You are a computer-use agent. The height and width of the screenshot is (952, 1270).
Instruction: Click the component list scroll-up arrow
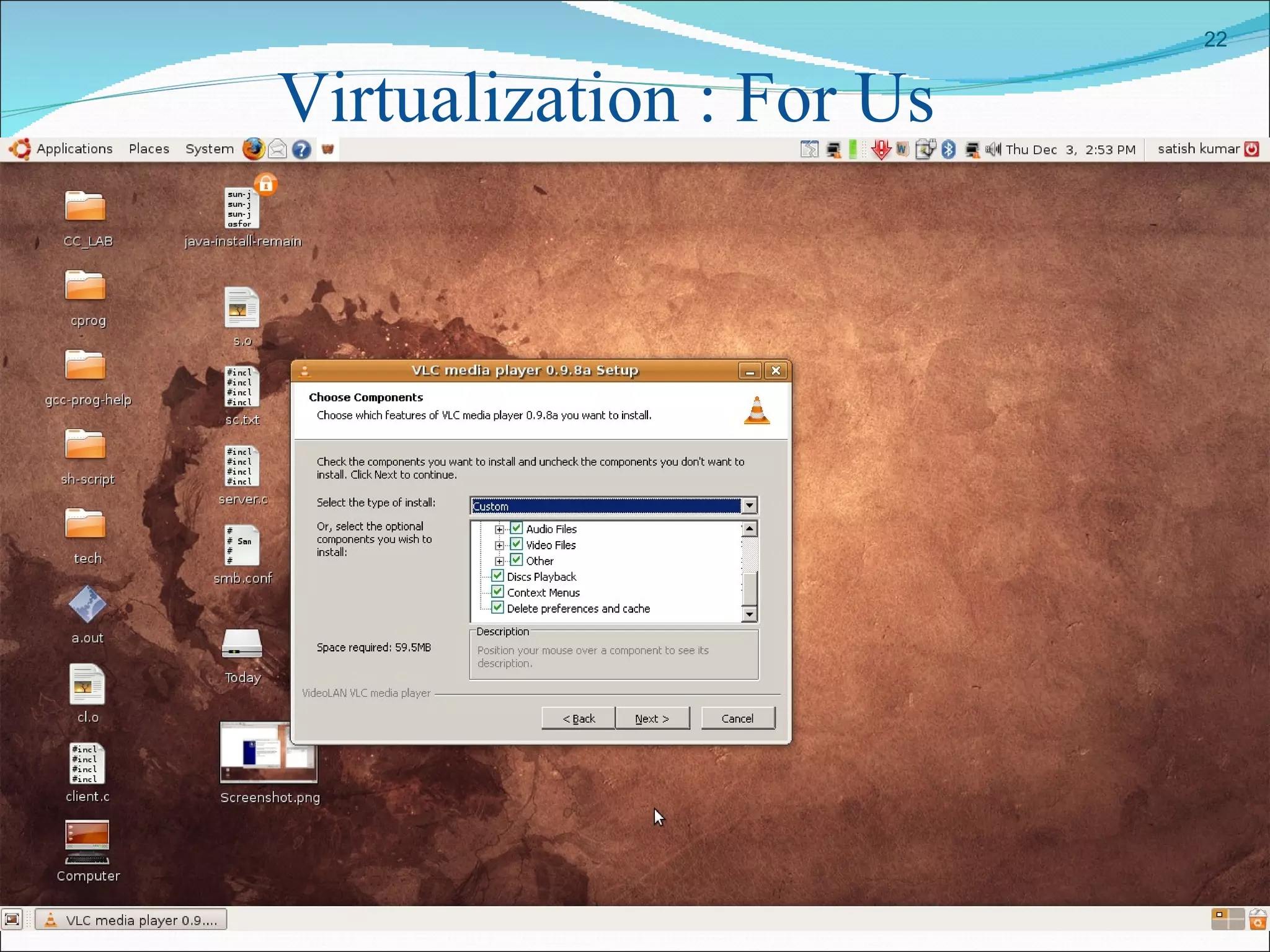[x=749, y=529]
